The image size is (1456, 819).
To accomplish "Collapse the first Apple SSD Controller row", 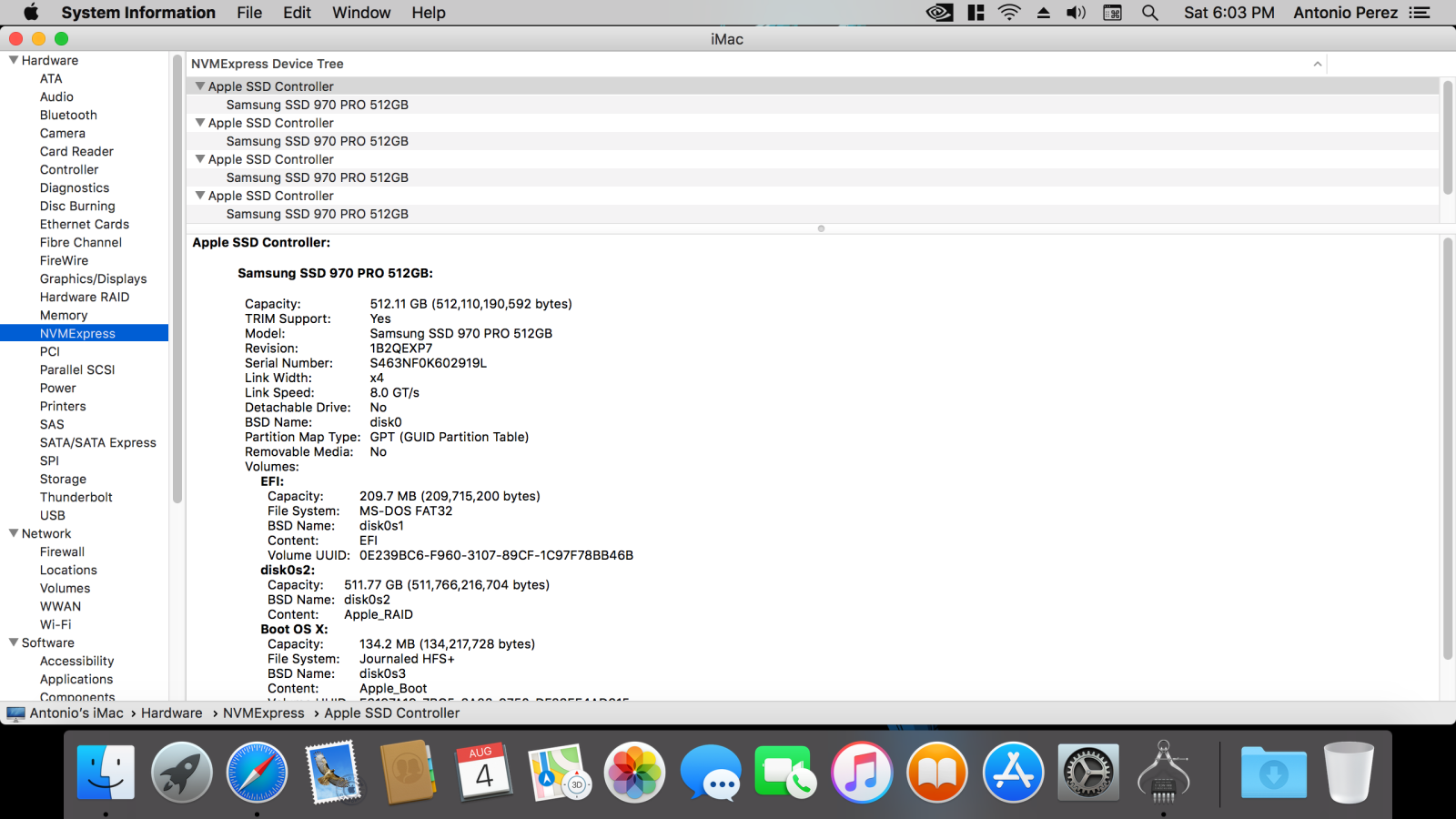I will (x=200, y=86).
